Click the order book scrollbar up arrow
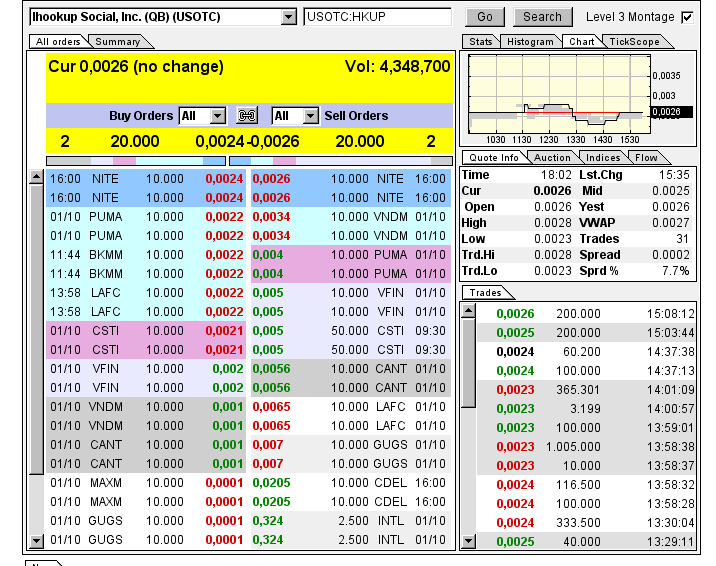The image size is (716, 566). [x=37, y=176]
